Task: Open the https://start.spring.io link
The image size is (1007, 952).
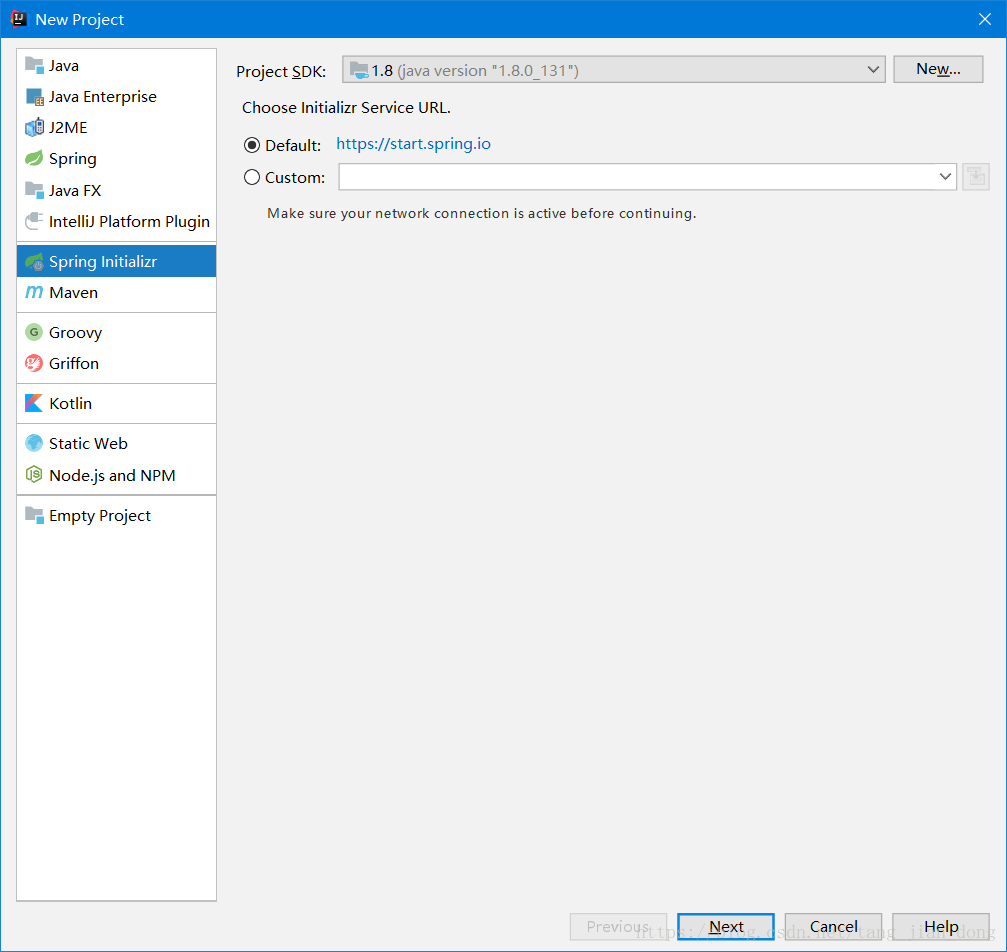Action: pos(414,144)
